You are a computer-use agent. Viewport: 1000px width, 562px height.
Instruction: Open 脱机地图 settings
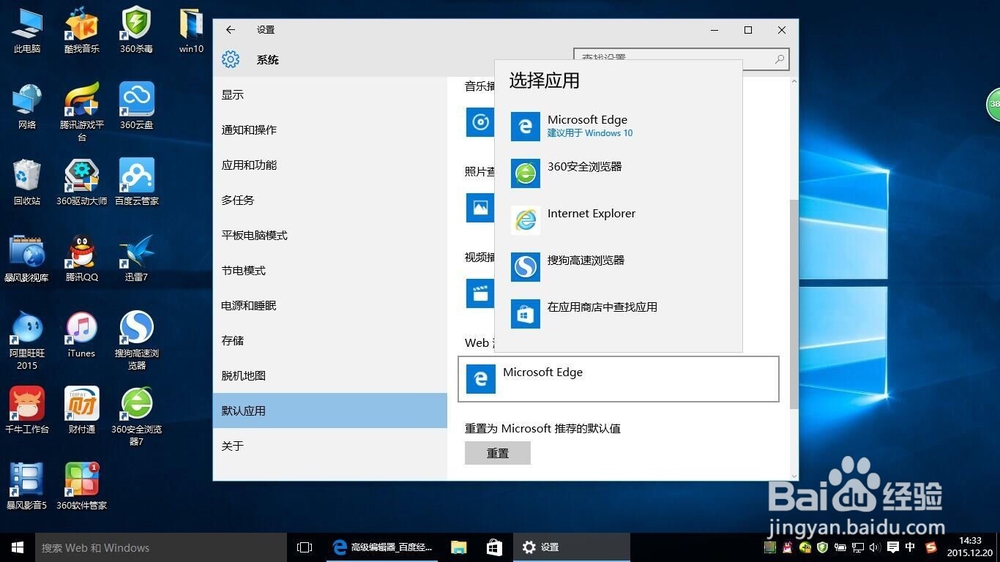tap(330, 375)
